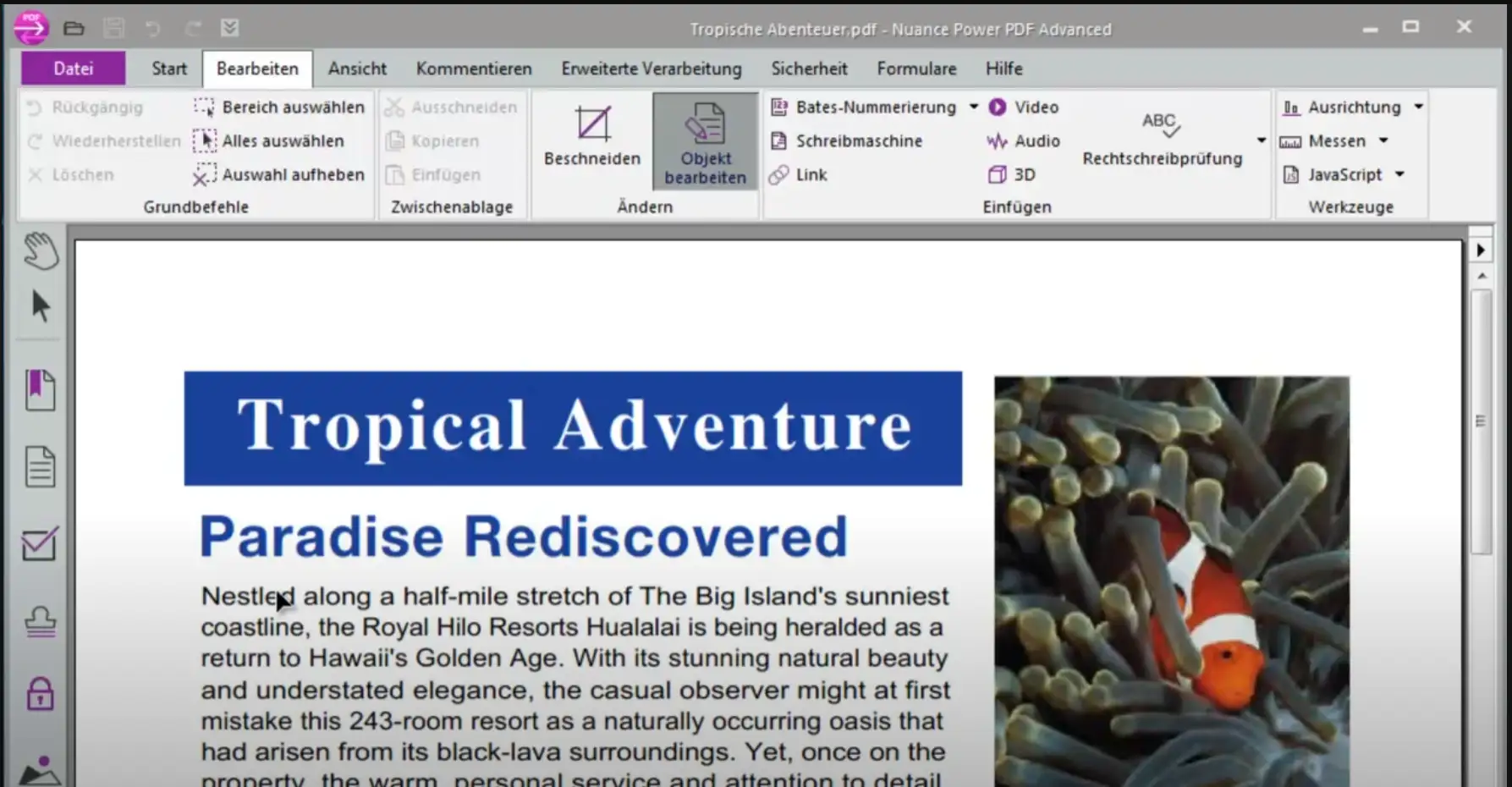Image resolution: width=1512 pixels, height=787 pixels.
Task: Open the pages panel in sidebar
Action: point(41,466)
